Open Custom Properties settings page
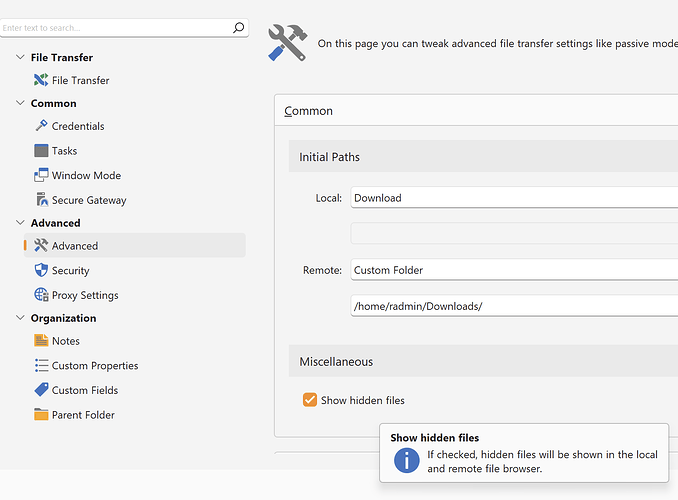The width and height of the screenshot is (678, 500). pyautogui.click(x=94, y=366)
